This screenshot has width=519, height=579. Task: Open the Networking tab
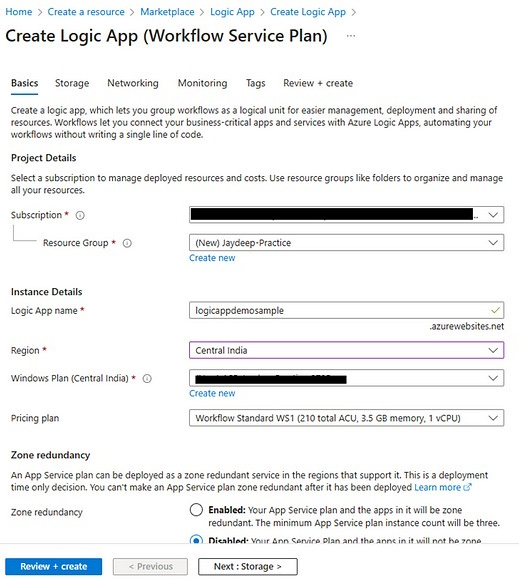click(x=133, y=83)
